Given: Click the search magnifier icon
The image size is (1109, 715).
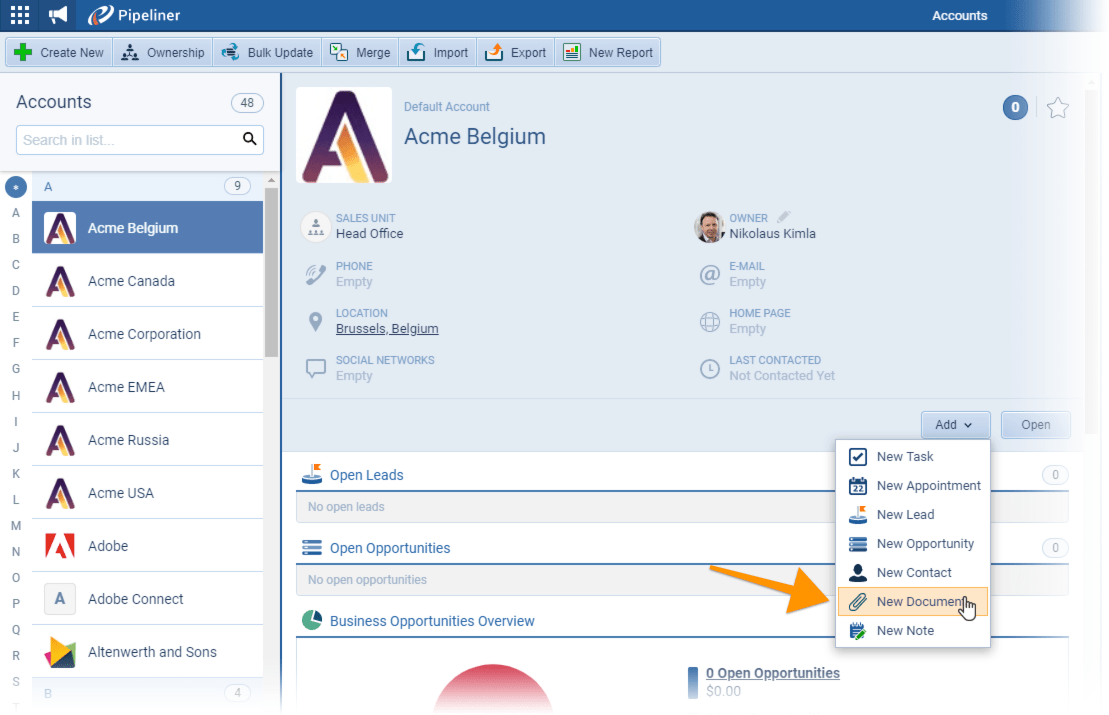Looking at the screenshot, I should (250, 140).
